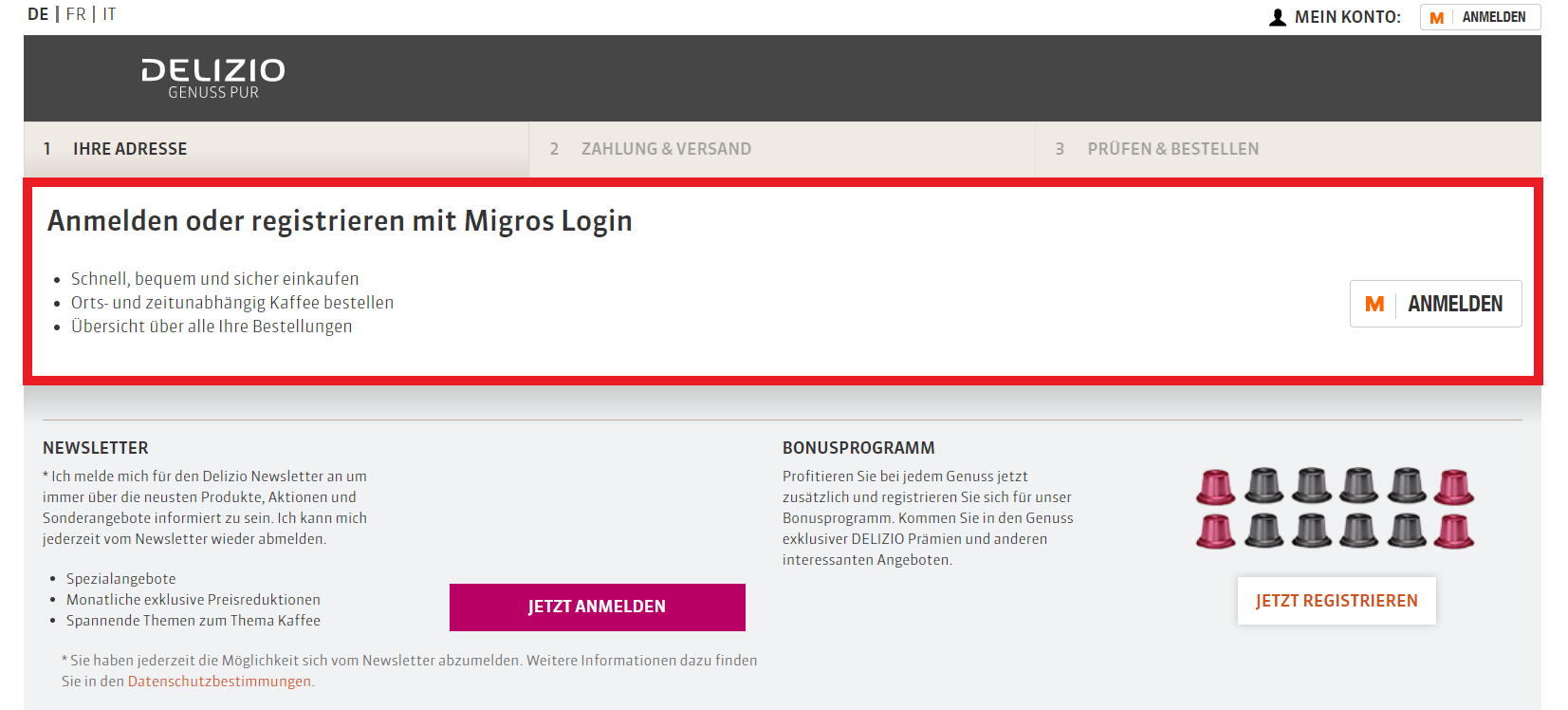Select the Zahlung & Versand step tab
The image size is (1568, 710).
pyautogui.click(x=782, y=149)
